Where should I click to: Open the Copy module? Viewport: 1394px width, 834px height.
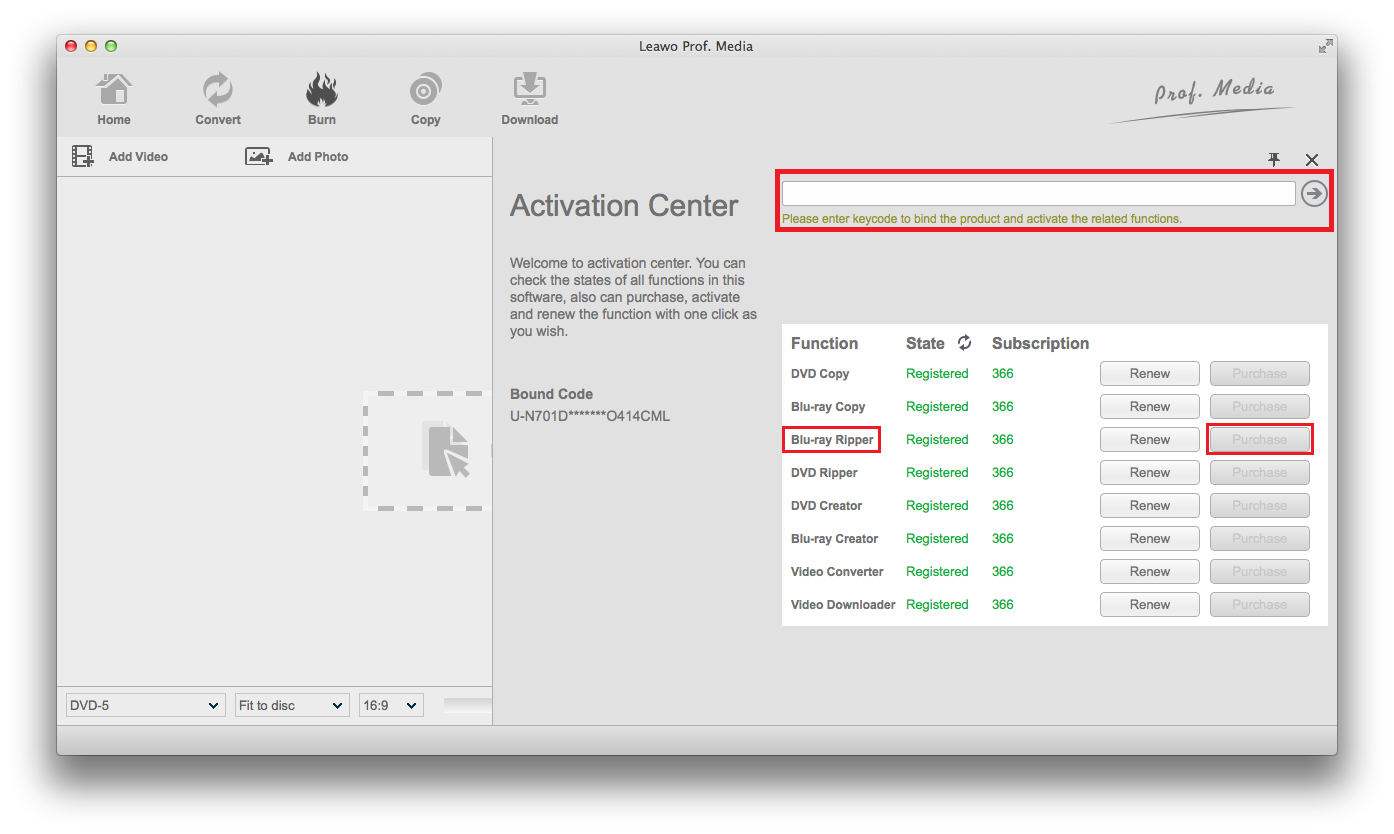426,100
